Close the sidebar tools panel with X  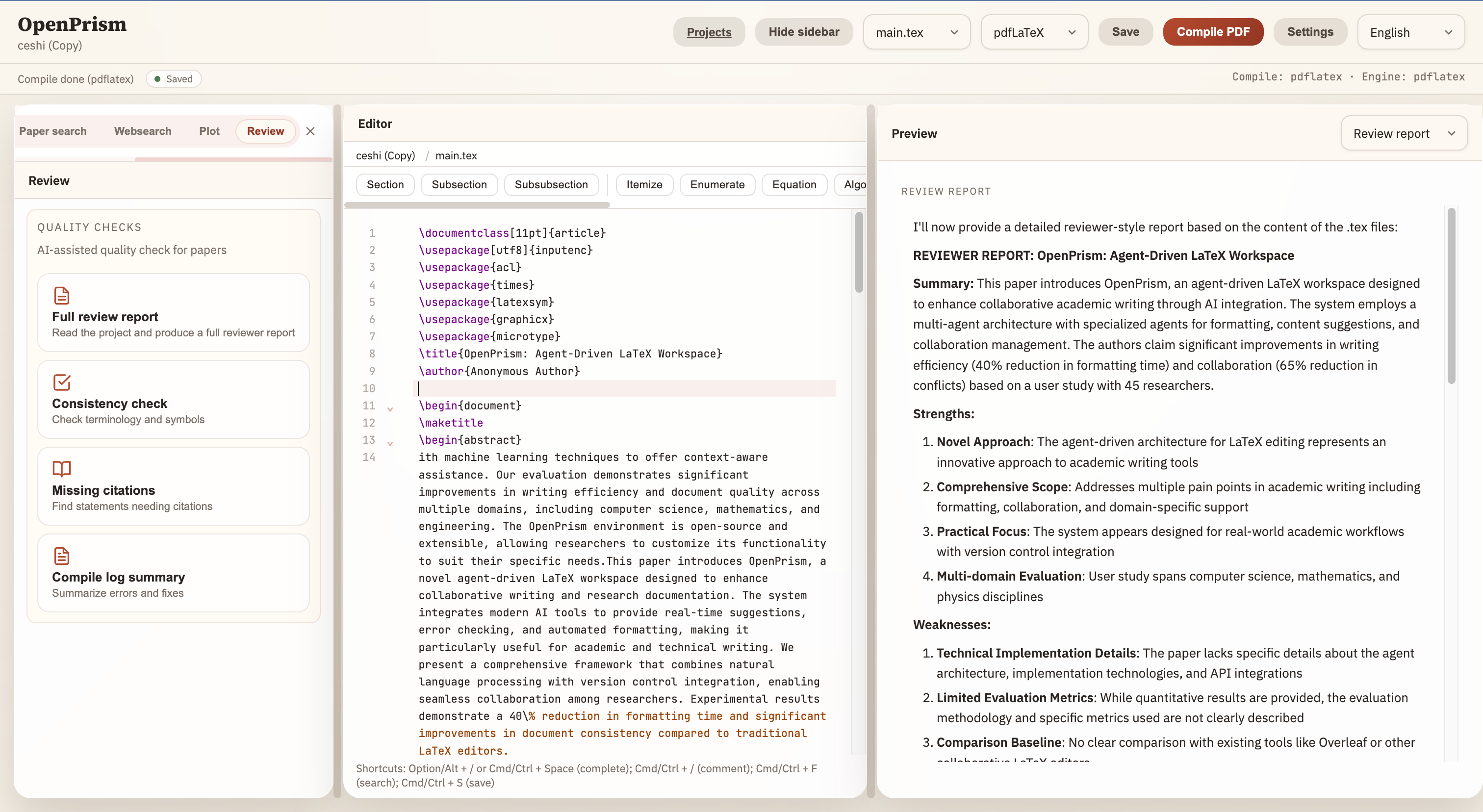[310, 131]
